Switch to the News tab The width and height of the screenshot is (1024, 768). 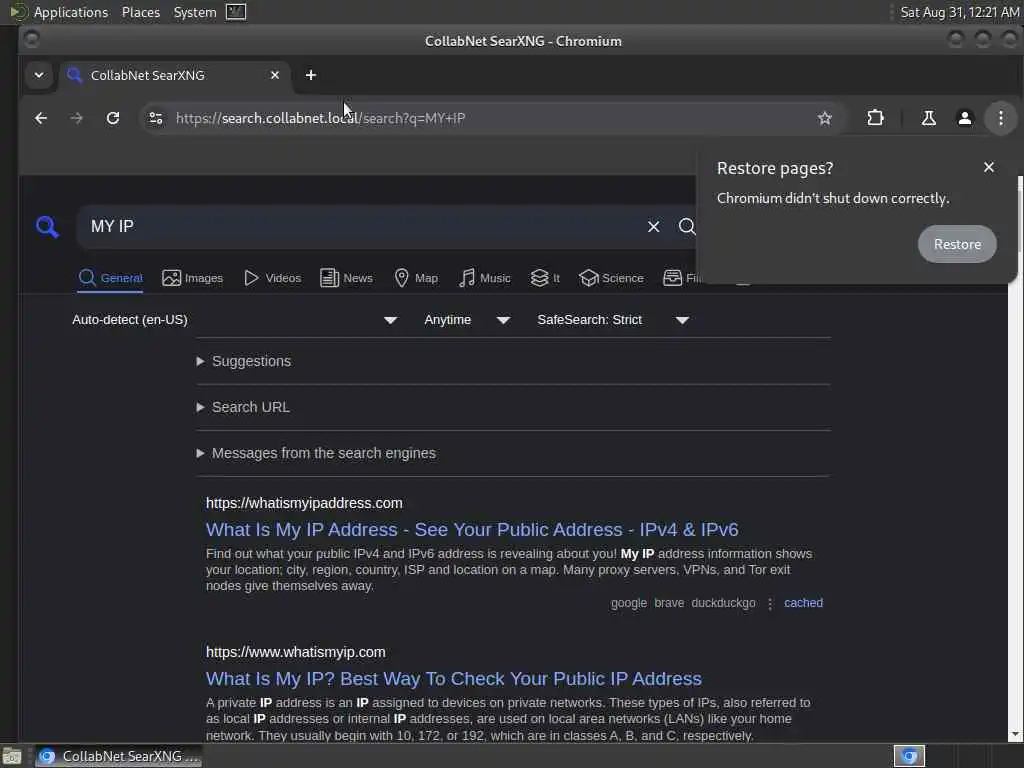[347, 278]
